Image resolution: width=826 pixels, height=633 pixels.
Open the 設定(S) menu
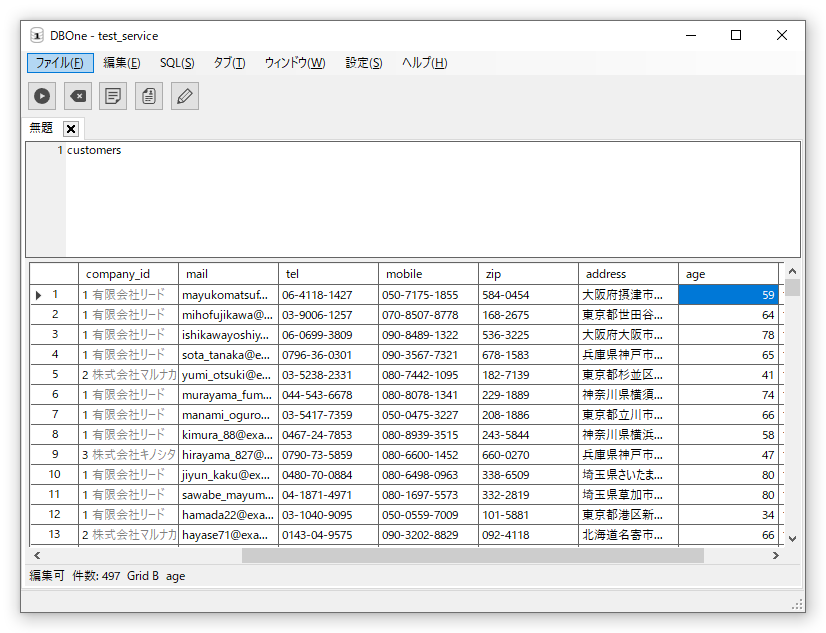(363, 63)
